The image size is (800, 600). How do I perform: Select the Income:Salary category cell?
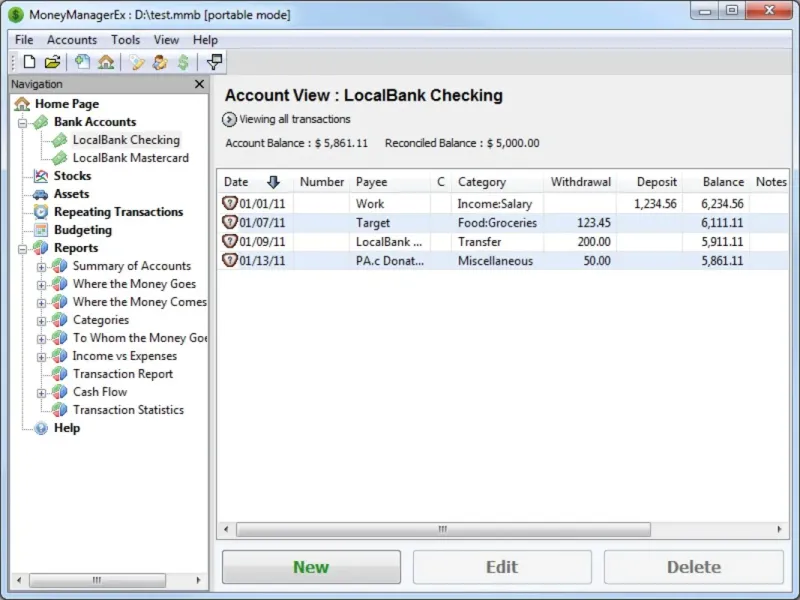(x=497, y=204)
